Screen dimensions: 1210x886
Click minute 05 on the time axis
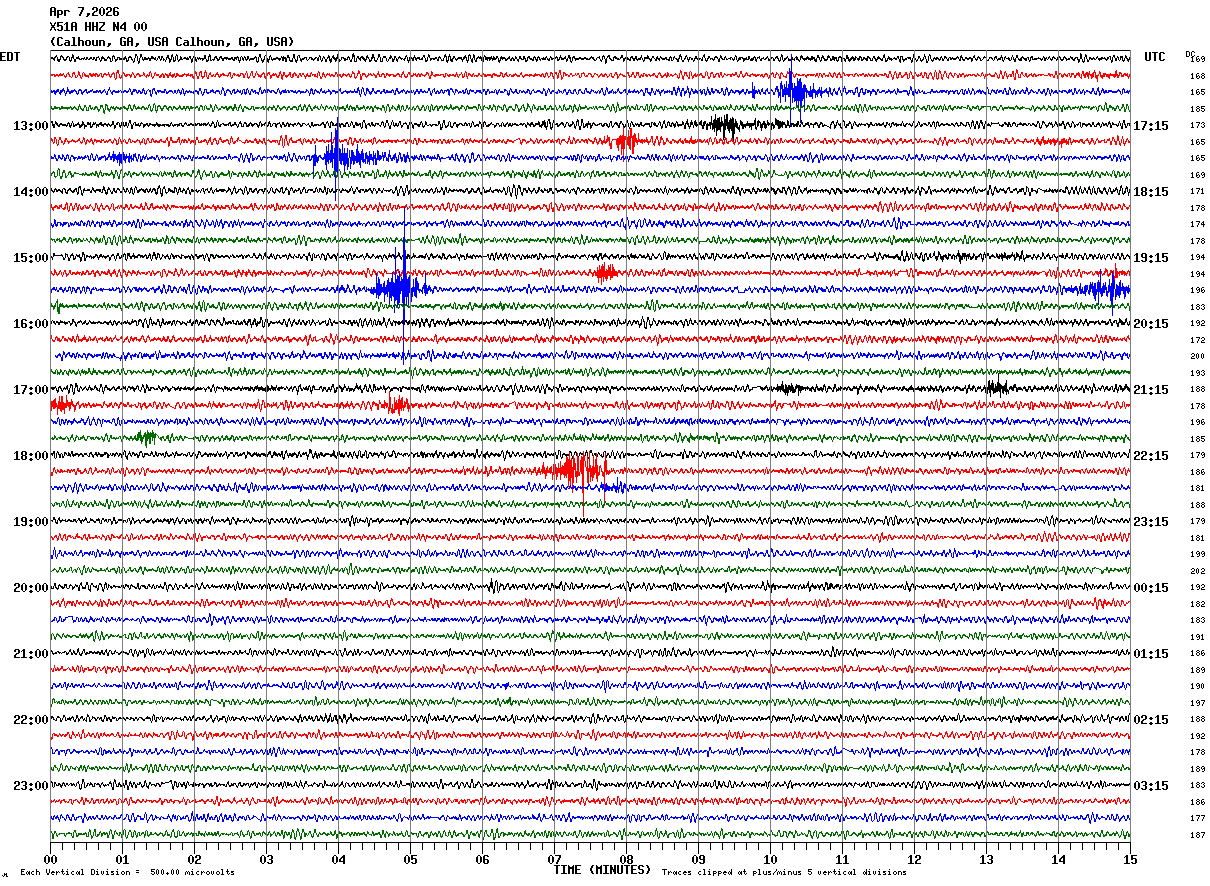tap(410, 859)
